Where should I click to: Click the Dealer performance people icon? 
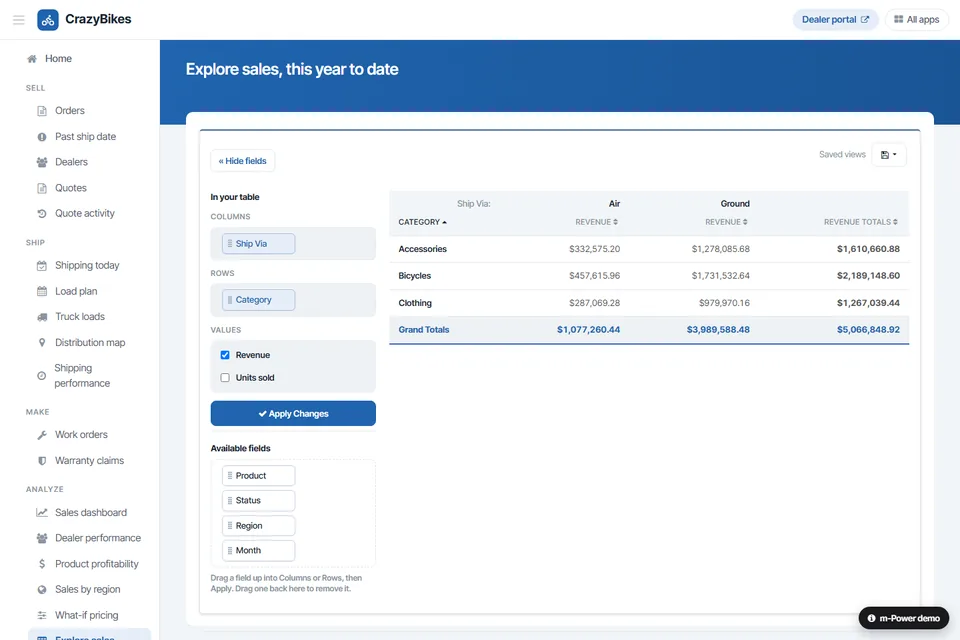point(42,538)
